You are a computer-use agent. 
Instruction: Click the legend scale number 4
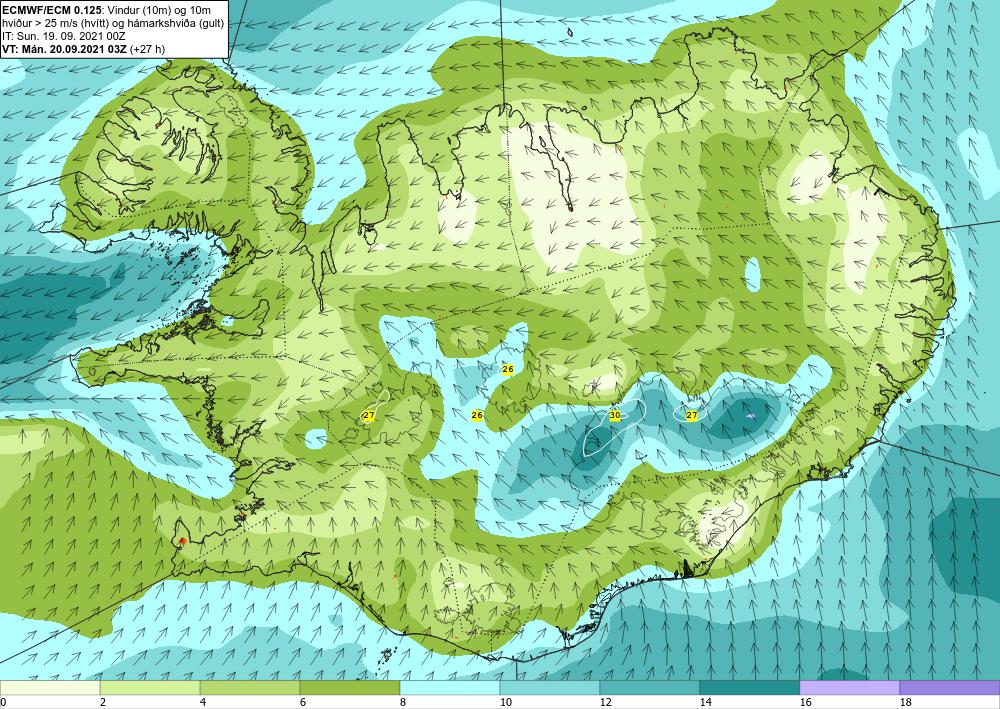[x=203, y=703]
